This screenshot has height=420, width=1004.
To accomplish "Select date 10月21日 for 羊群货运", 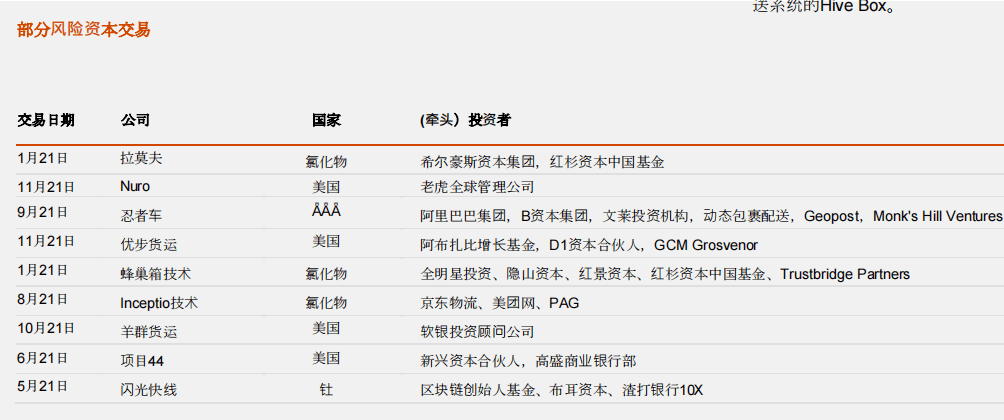I will pos(45,328).
